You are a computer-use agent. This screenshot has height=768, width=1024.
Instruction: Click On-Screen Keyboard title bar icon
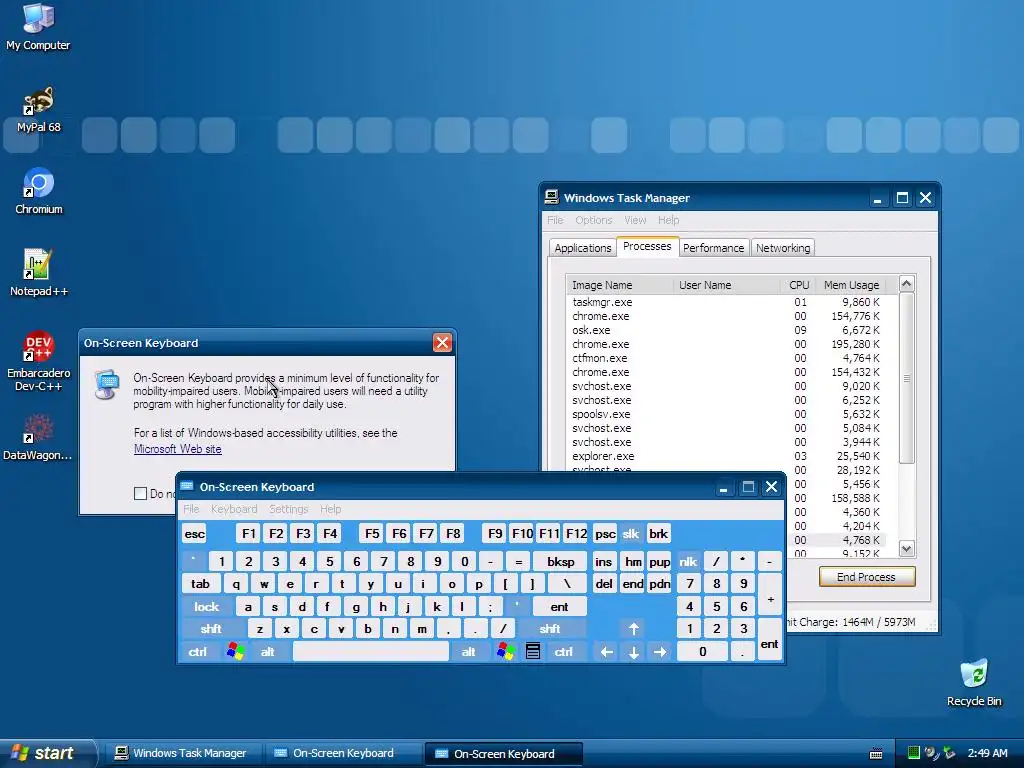click(187, 487)
